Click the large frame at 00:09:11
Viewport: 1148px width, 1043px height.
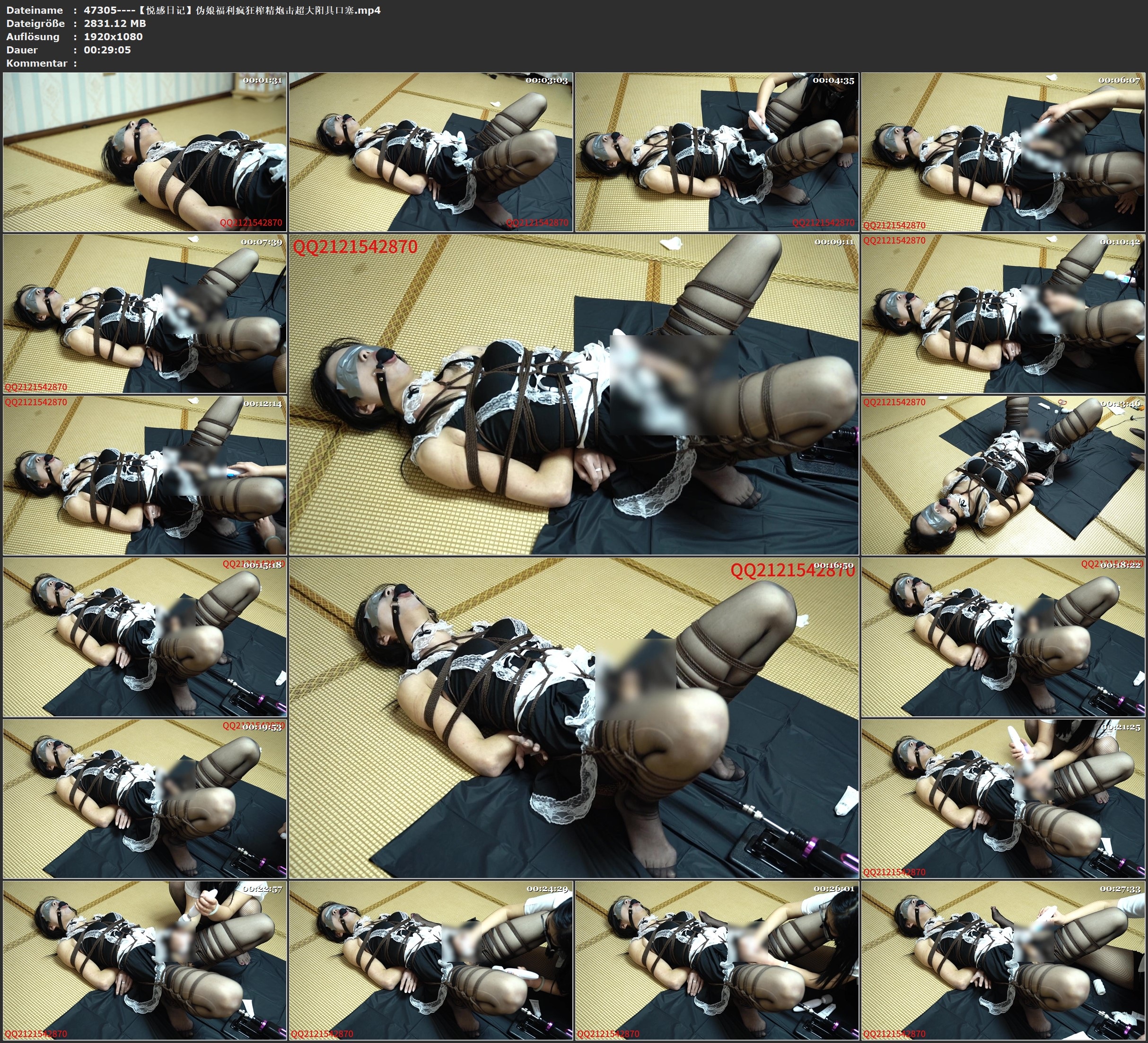click(573, 394)
